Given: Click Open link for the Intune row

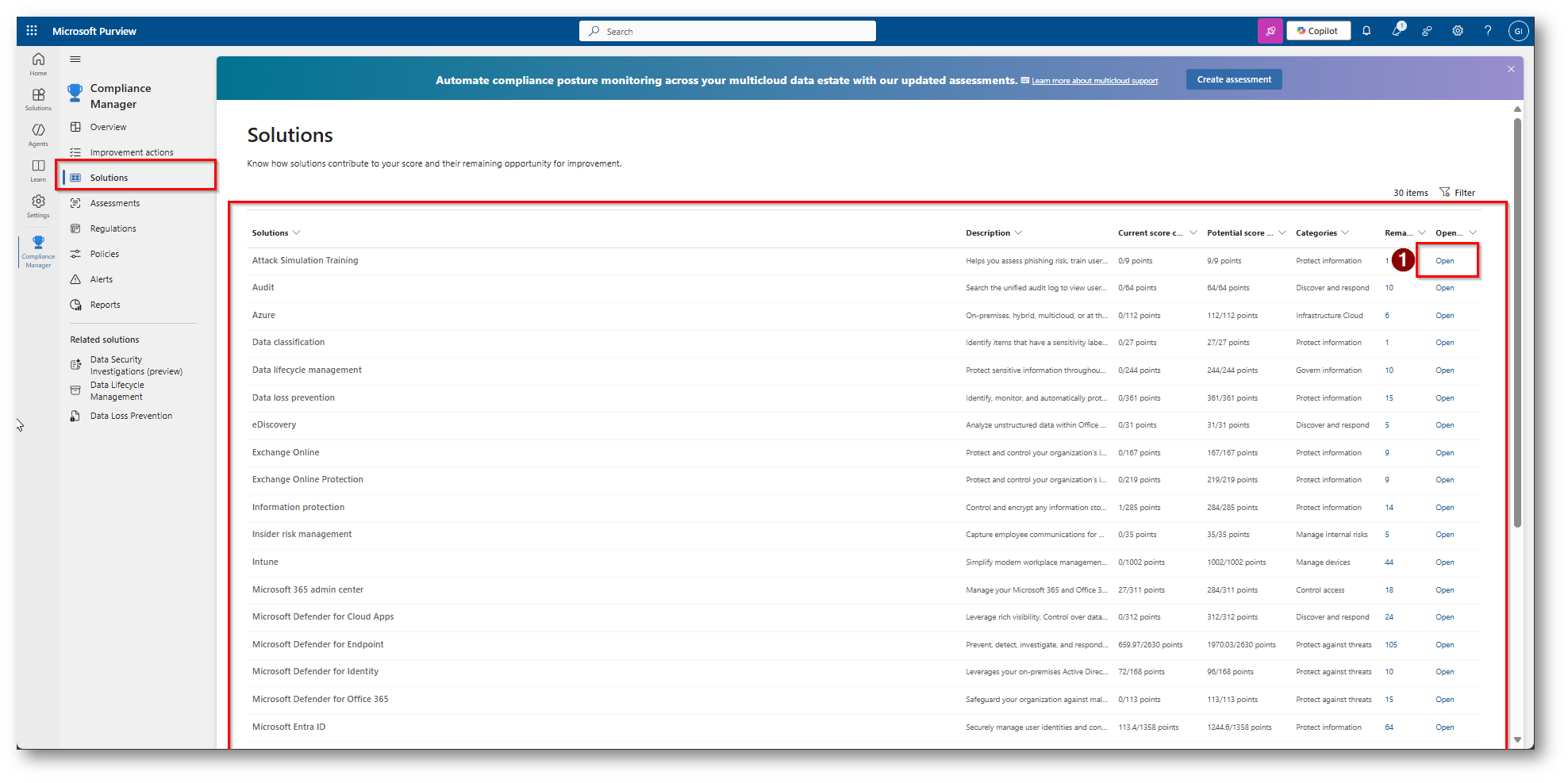Looking at the screenshot, I should (1444, 562).
